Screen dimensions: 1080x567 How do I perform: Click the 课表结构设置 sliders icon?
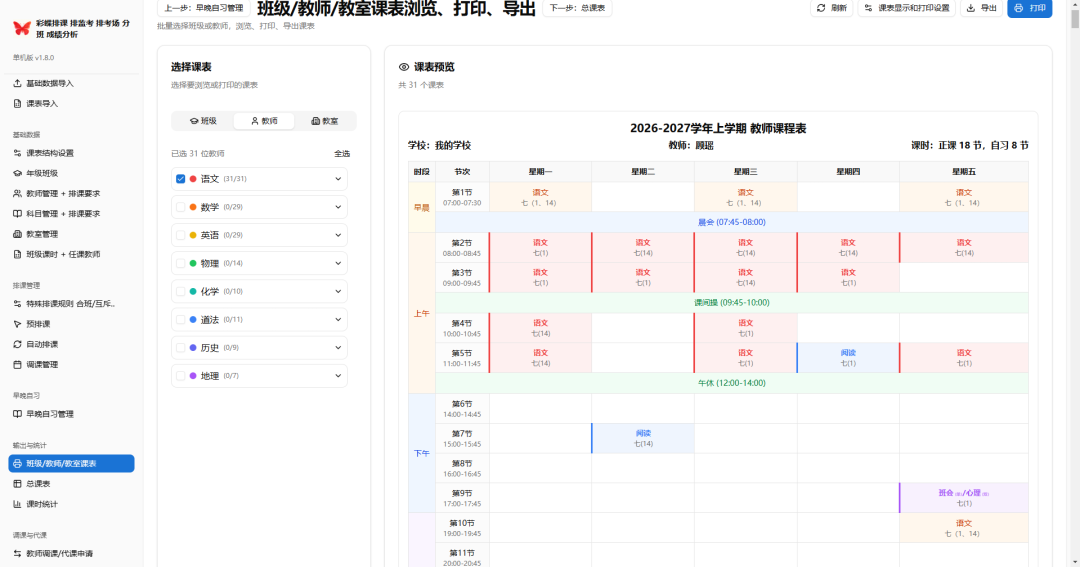pyautogui.click(x=17, y=153)
